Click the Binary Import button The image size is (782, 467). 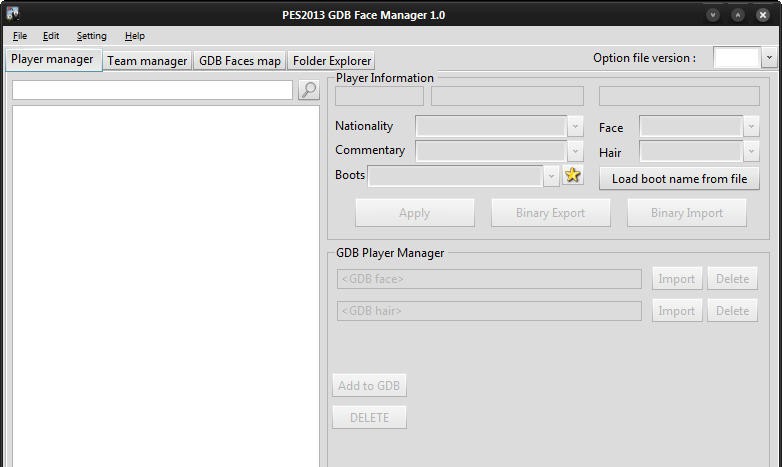tap(687, 213)
